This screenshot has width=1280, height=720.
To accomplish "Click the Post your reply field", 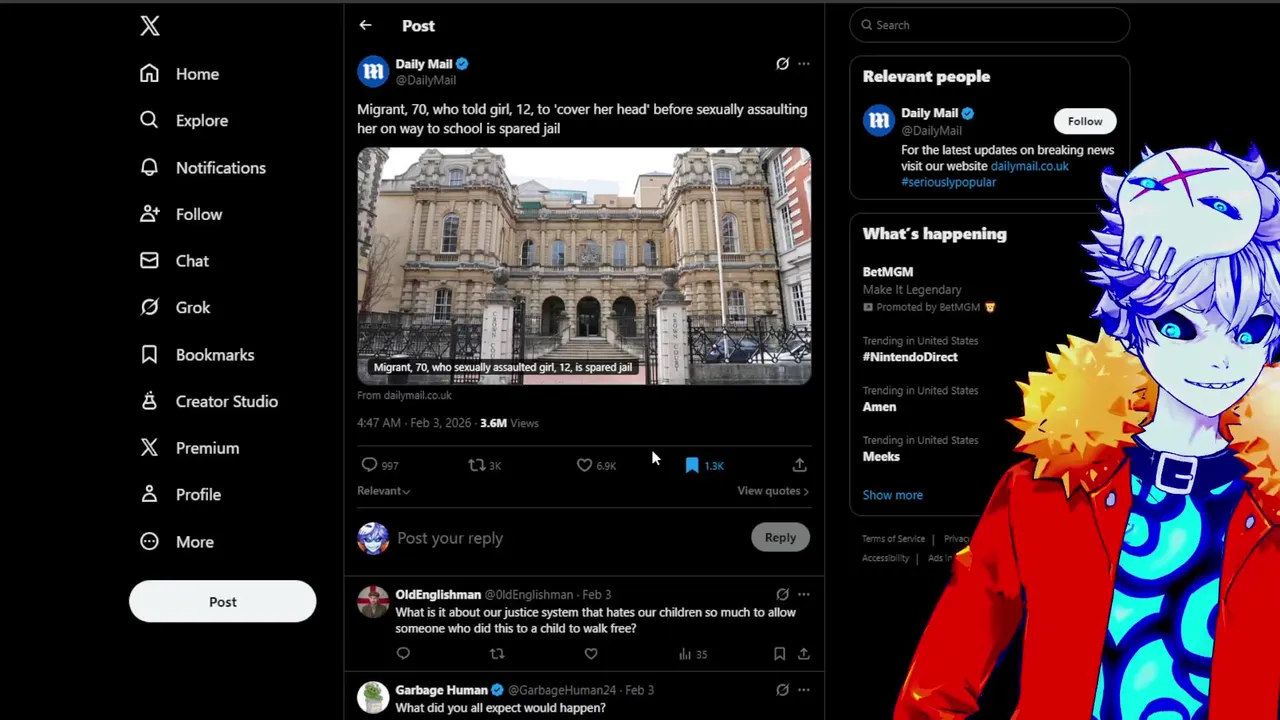I will (x=568, y=538).
